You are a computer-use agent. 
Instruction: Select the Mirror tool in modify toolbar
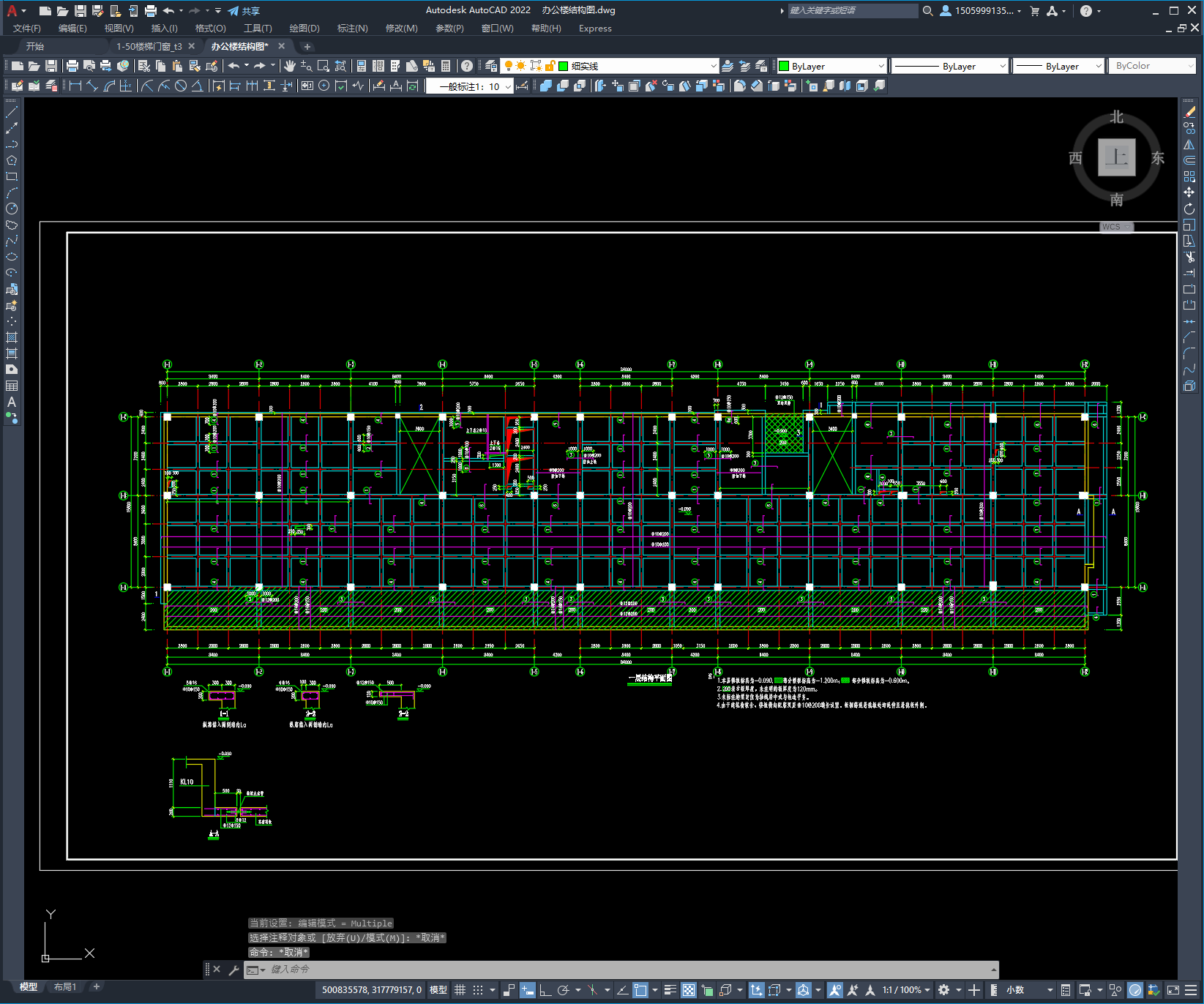pos(1189,144)
